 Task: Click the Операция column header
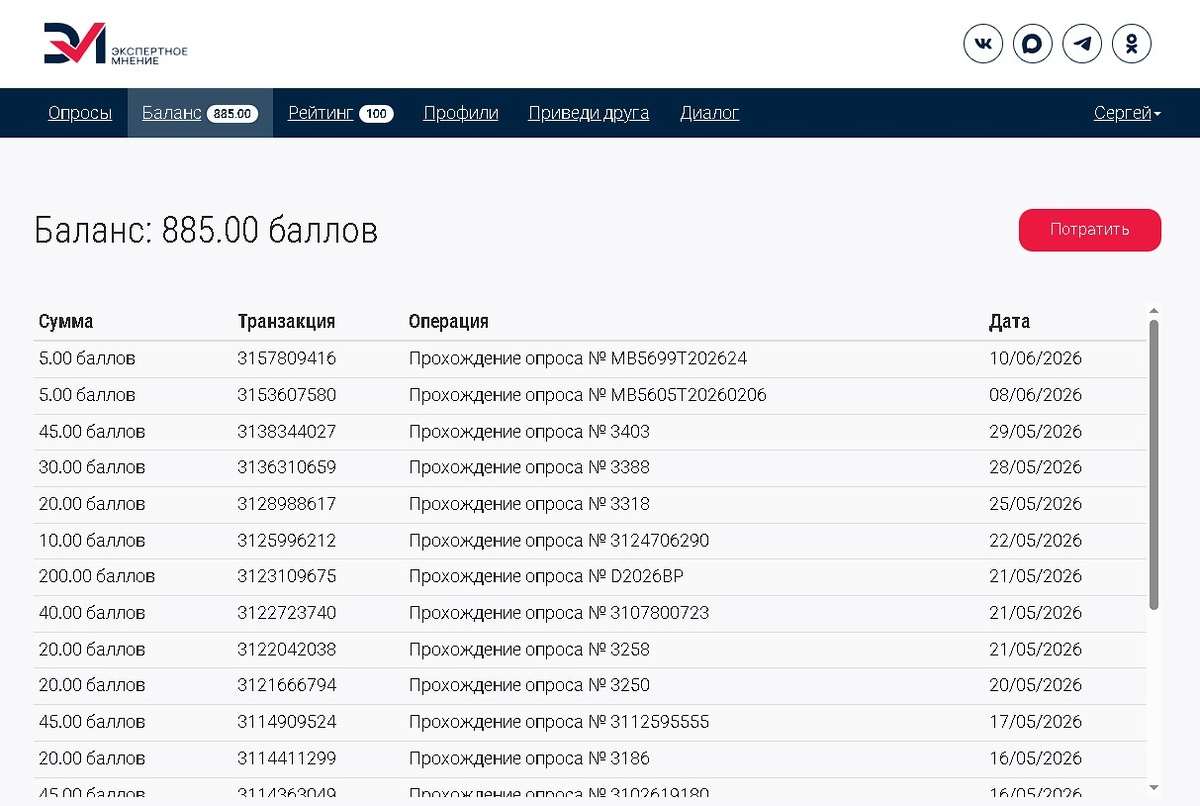448,322
